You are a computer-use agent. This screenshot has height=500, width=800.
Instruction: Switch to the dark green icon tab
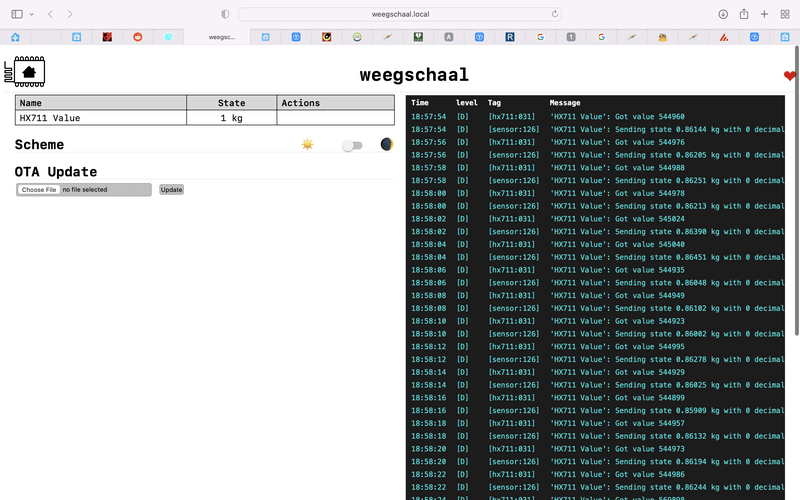pyautogui.click(x=418, y=37)
